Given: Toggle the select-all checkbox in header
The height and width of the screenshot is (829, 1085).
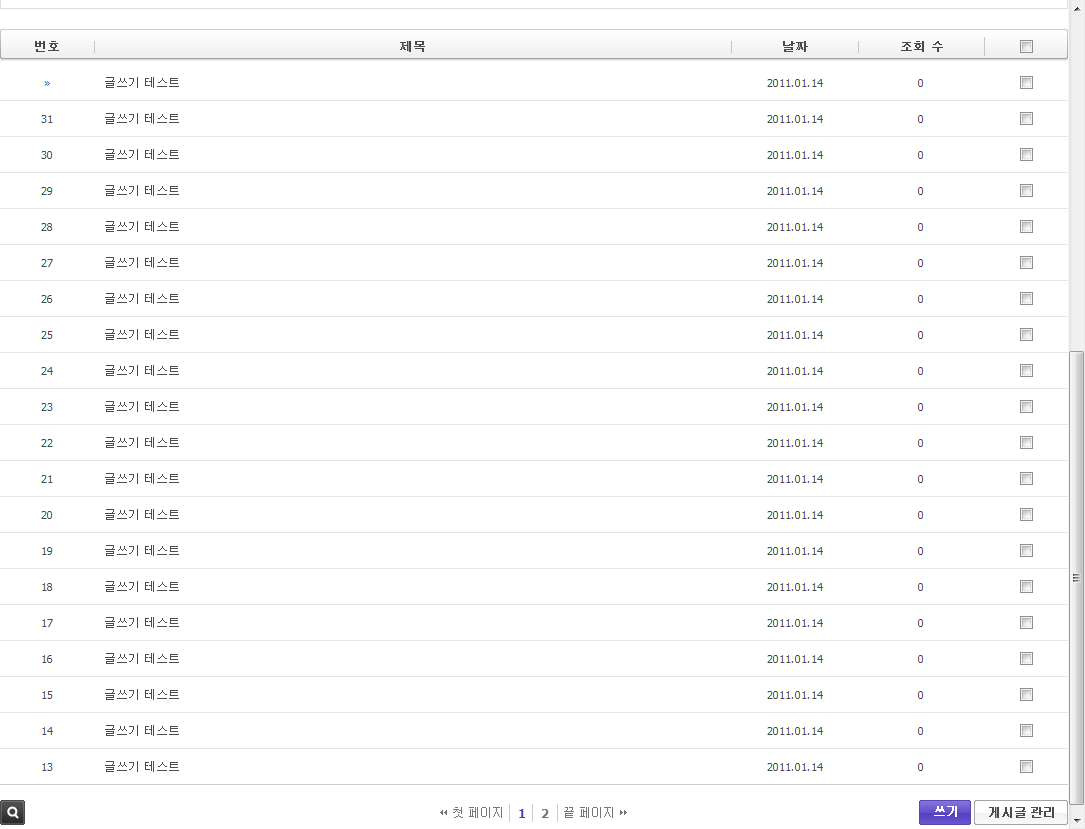Looking at the screenshot, I should click(x=1026, y=46).
